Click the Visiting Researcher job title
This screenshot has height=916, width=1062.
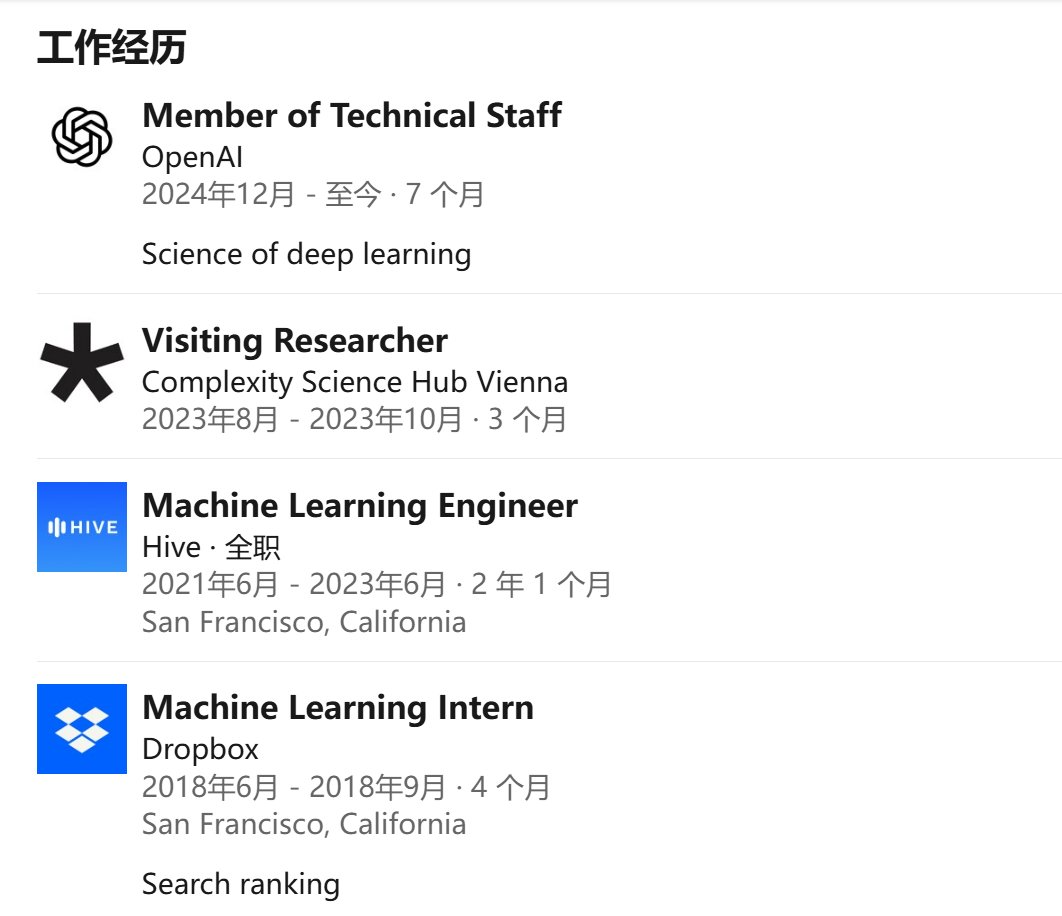pos(295,340)
